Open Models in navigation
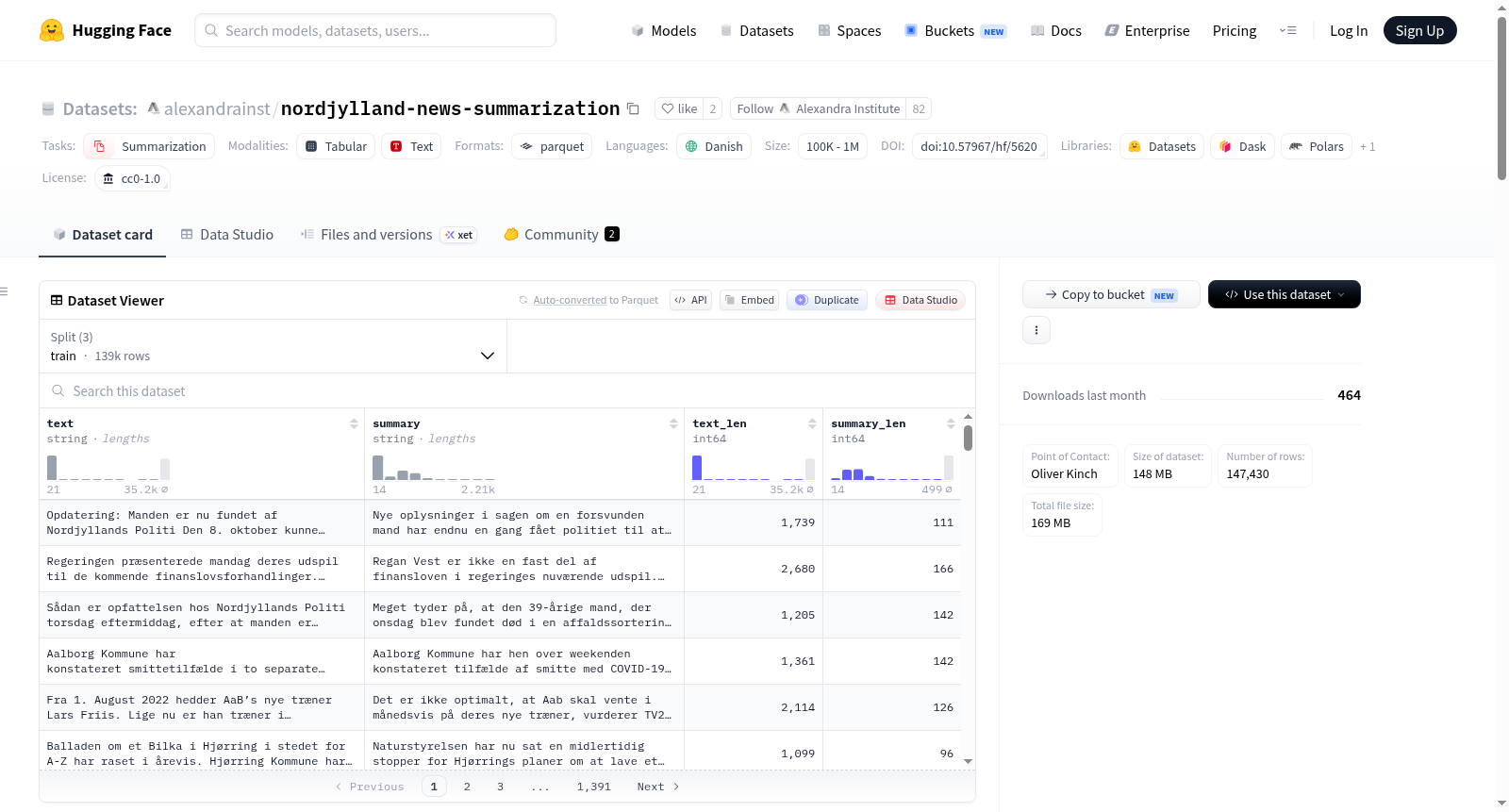 pos(664,31)
